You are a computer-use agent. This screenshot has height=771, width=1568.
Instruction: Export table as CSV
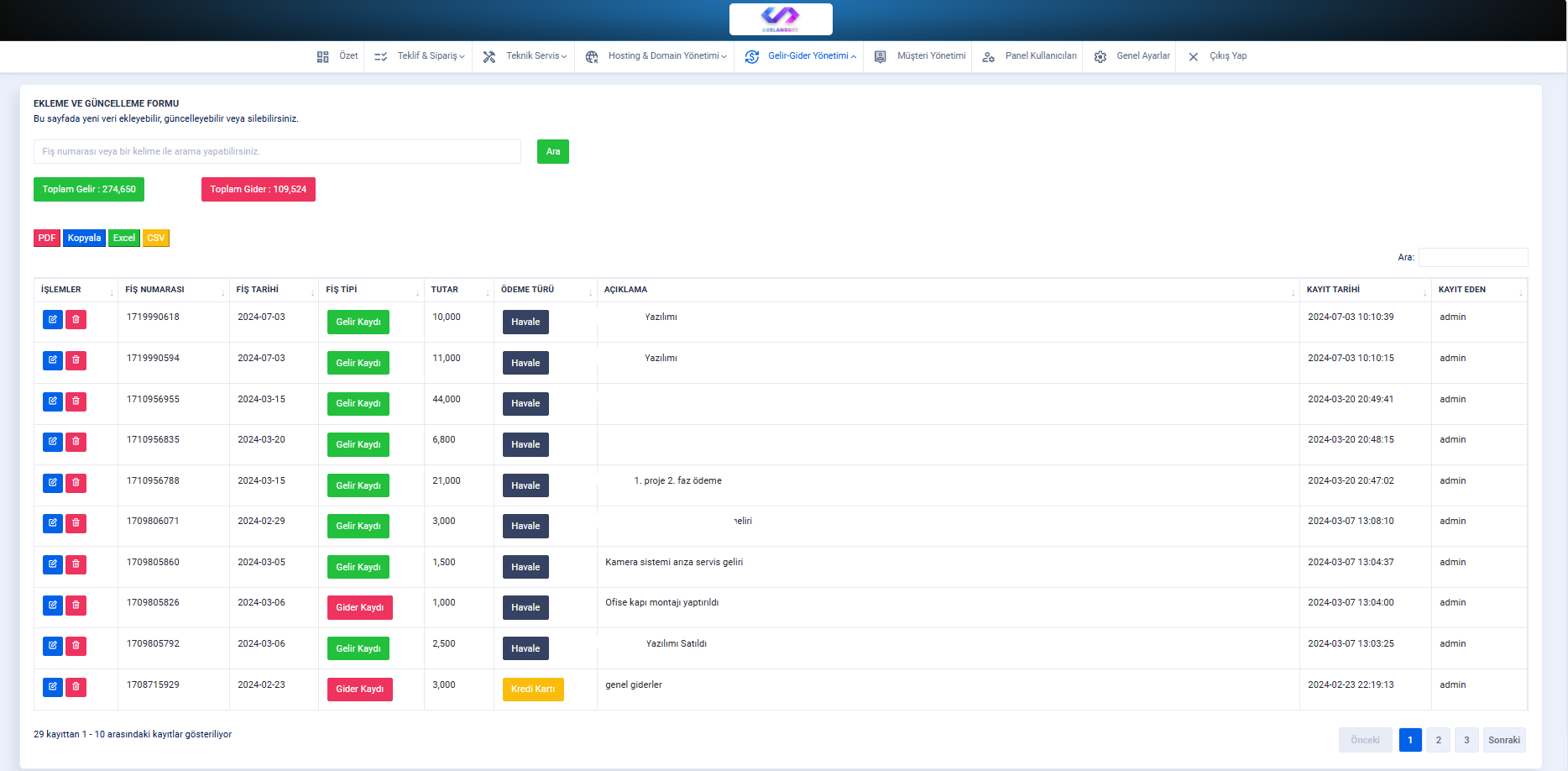(156, 239)
